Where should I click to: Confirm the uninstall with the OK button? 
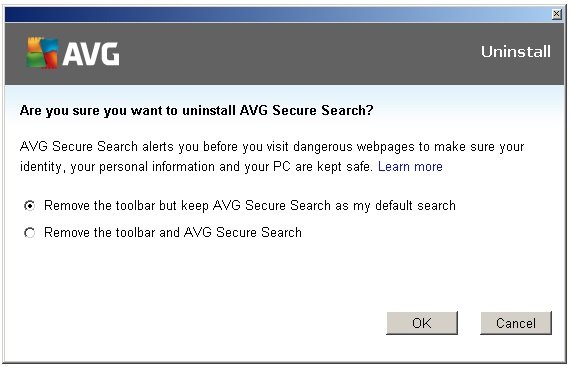[x=422, y=323]
